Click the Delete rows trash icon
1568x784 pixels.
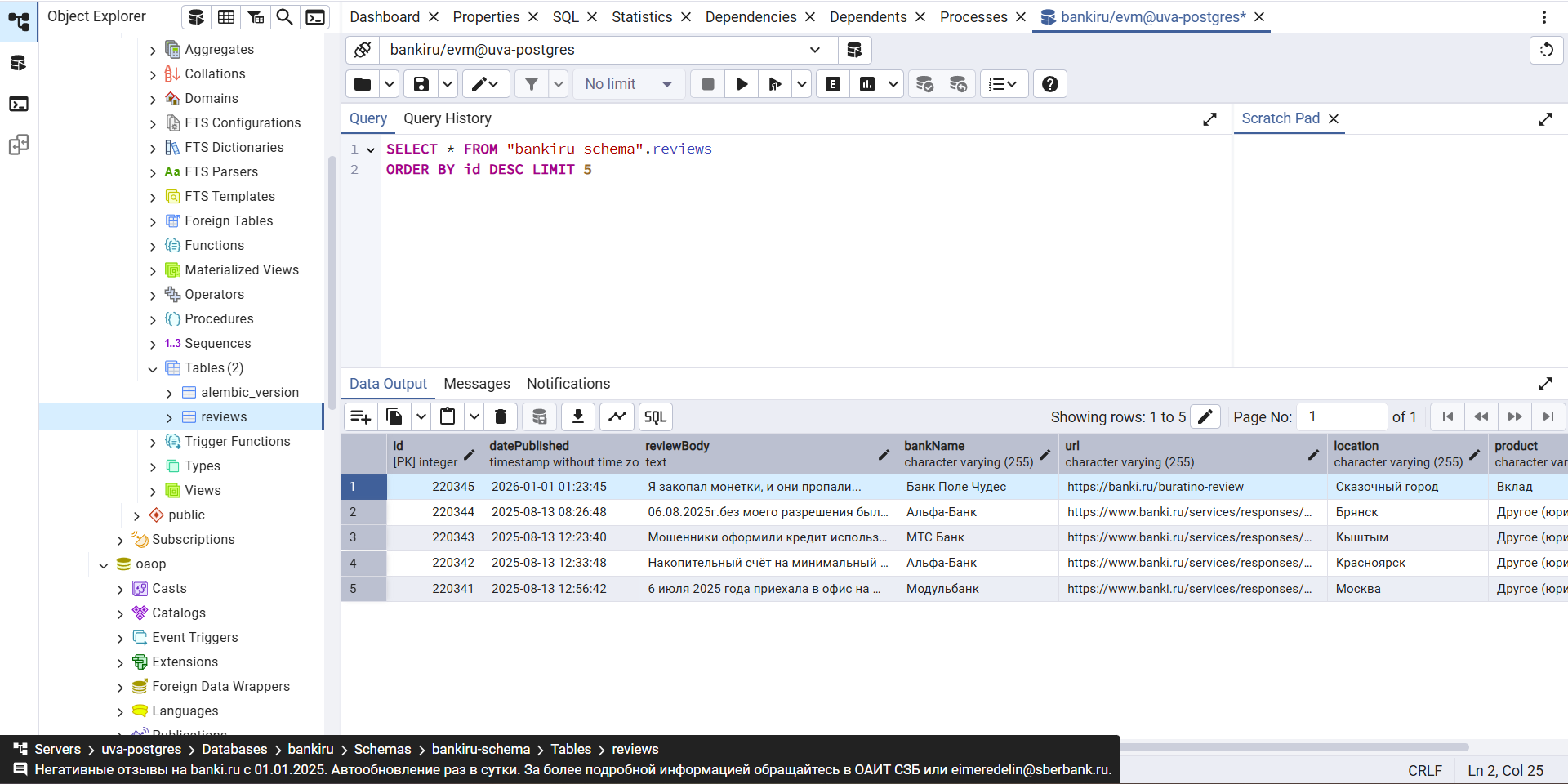coord(501,416)
